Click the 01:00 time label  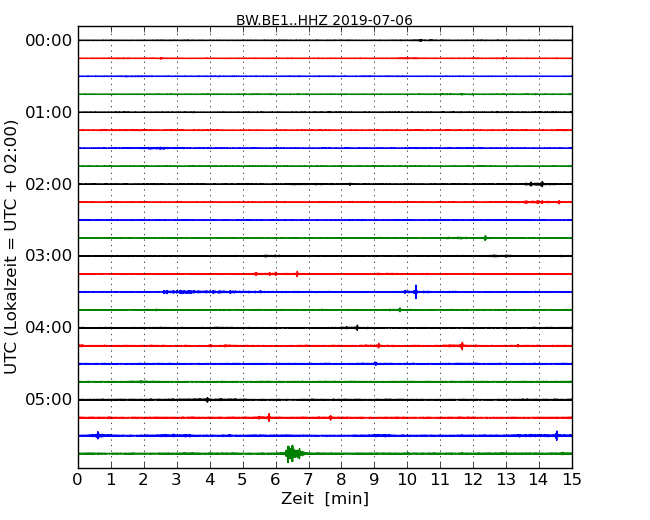coord(49,112)
